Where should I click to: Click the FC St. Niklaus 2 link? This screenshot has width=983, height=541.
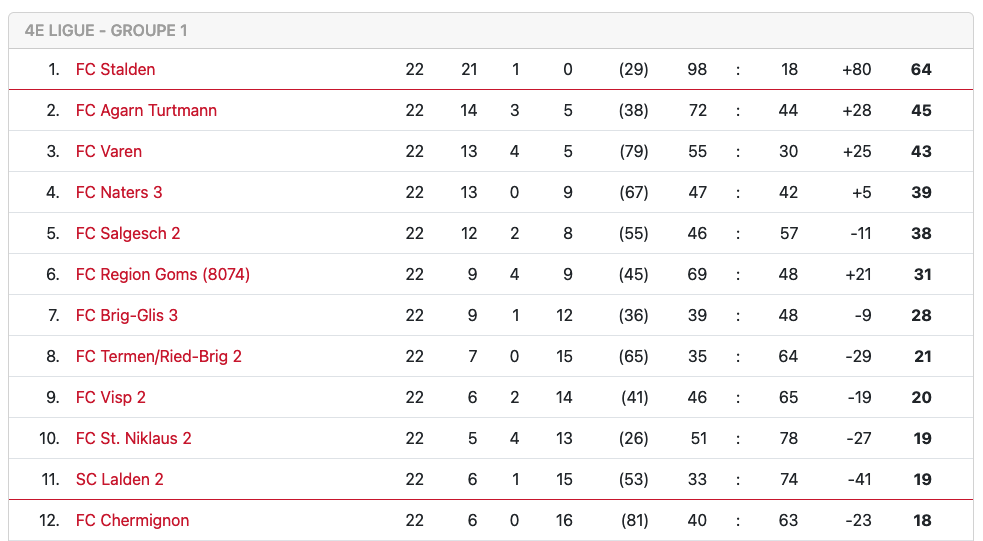tap(134, 438)
